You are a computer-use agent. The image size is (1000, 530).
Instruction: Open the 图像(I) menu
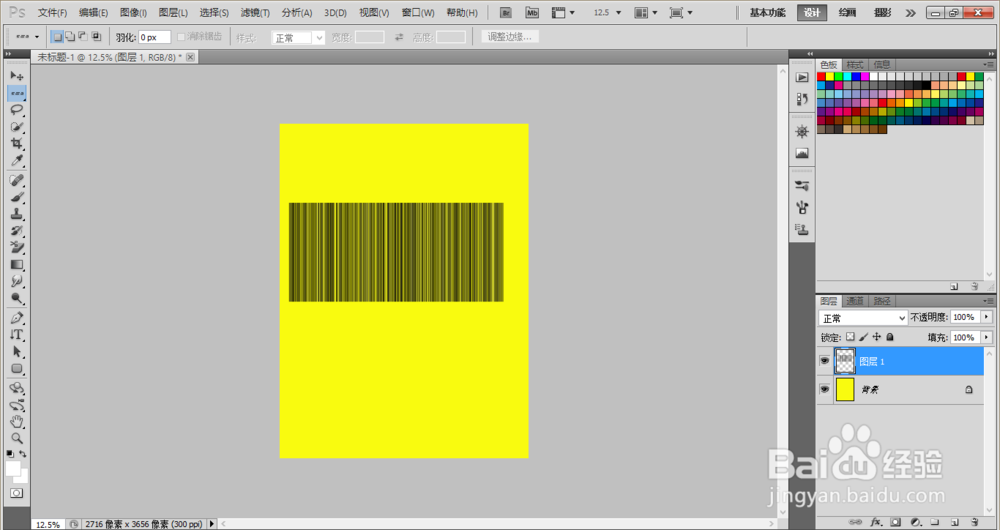coord(133,13)
